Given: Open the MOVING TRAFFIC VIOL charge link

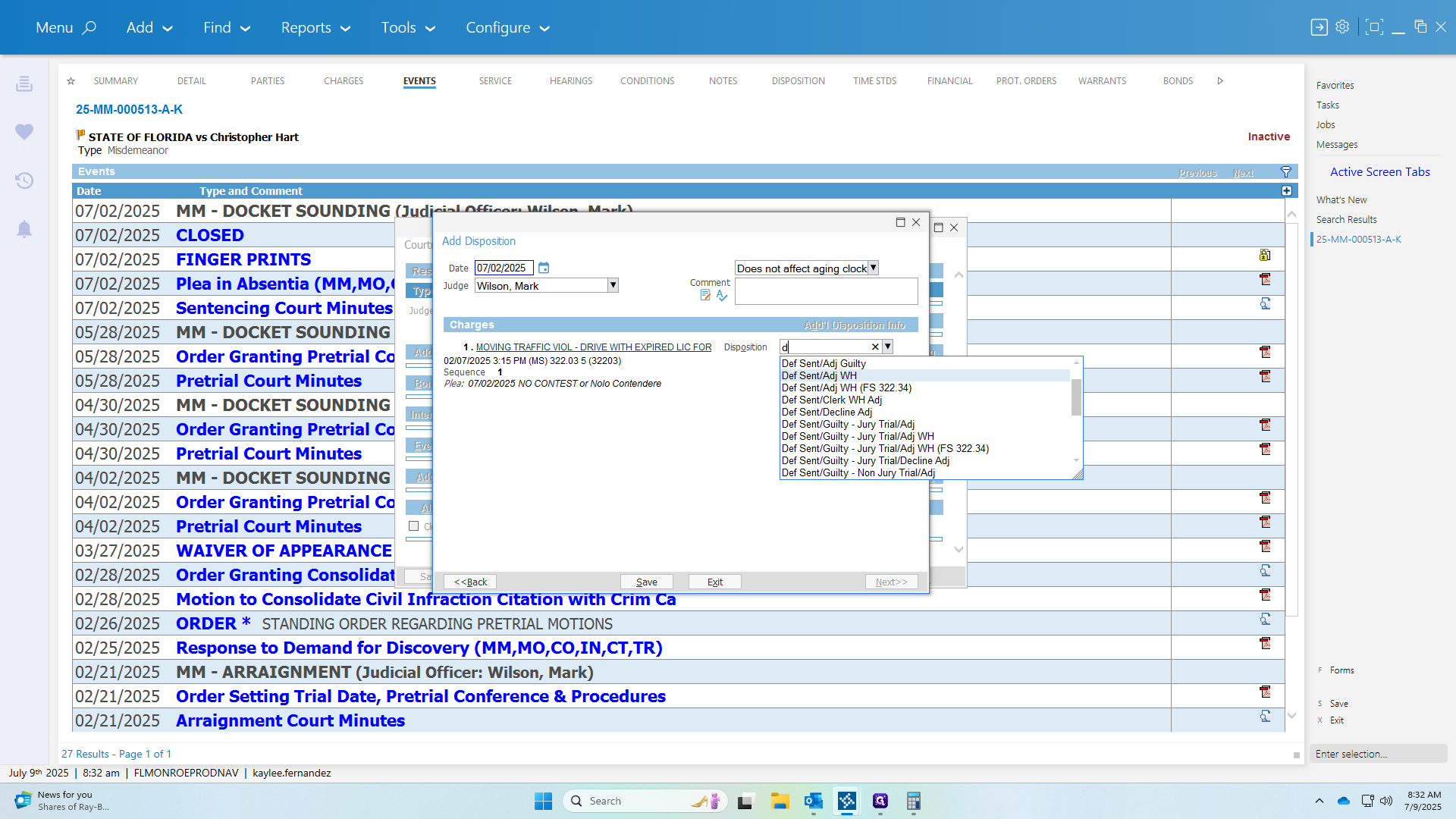Looking at the screenshot, I should pyautogui.click(x=594, y=347).
